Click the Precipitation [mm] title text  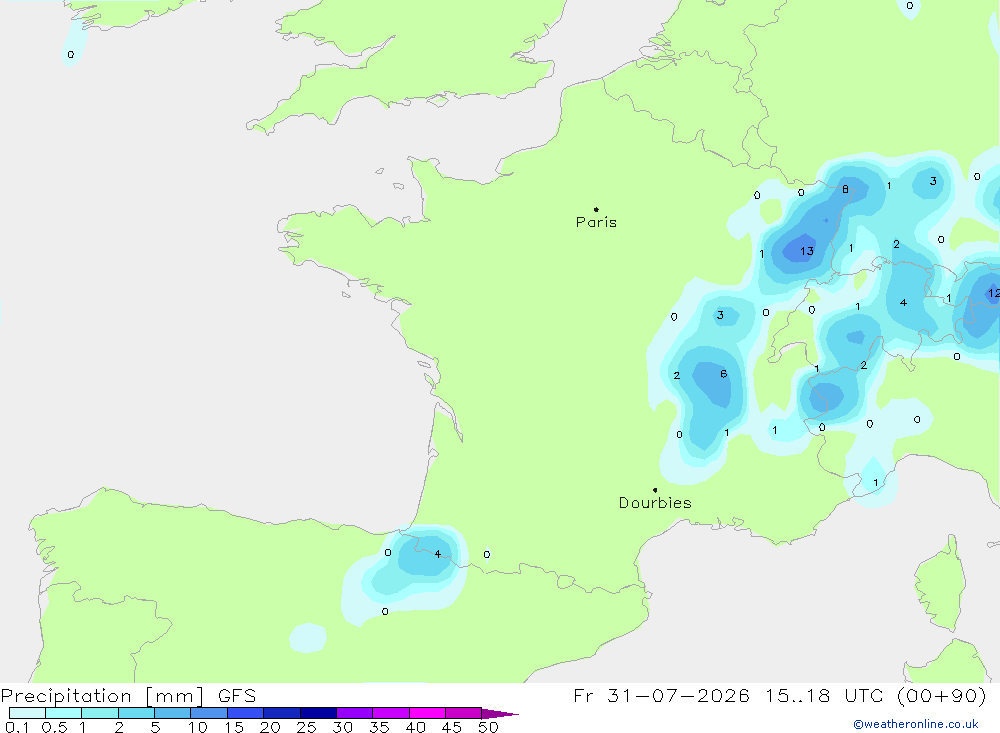(103, 696)
